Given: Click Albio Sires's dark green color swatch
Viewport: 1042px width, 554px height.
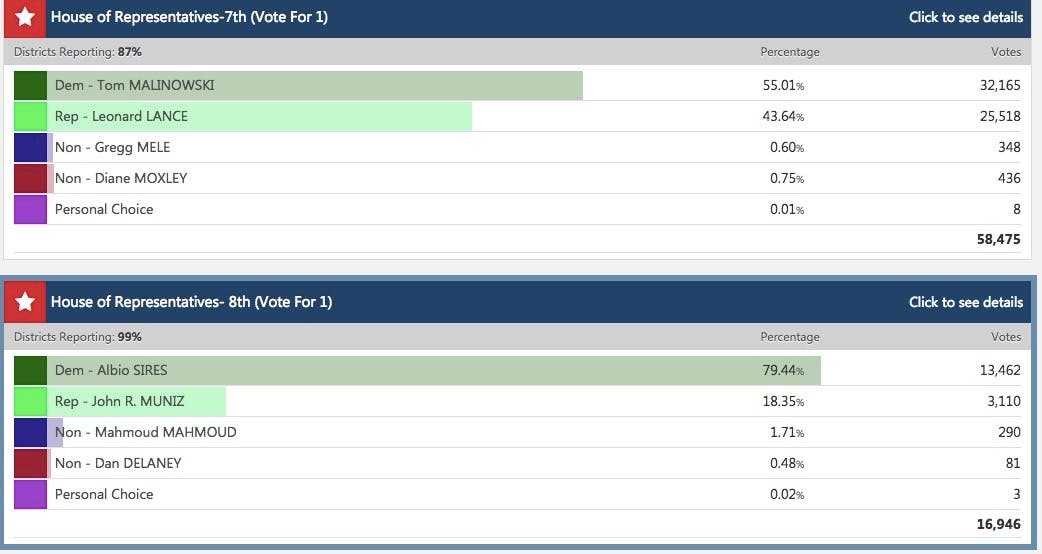Looking at the screenshot, I should (x=31, y=370).
